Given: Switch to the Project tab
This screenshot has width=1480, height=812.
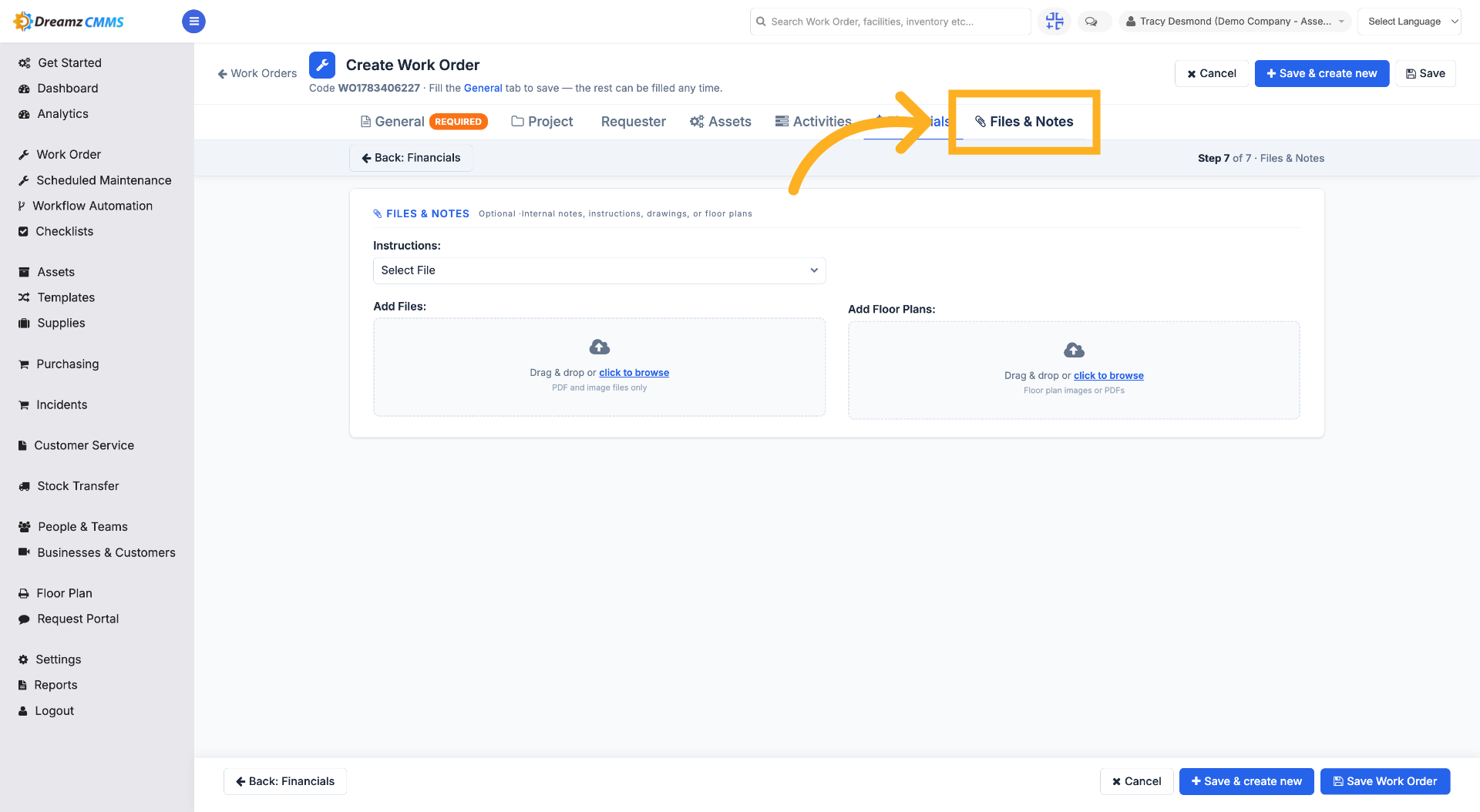Looking at the screenshot, I should coord(543,122).
